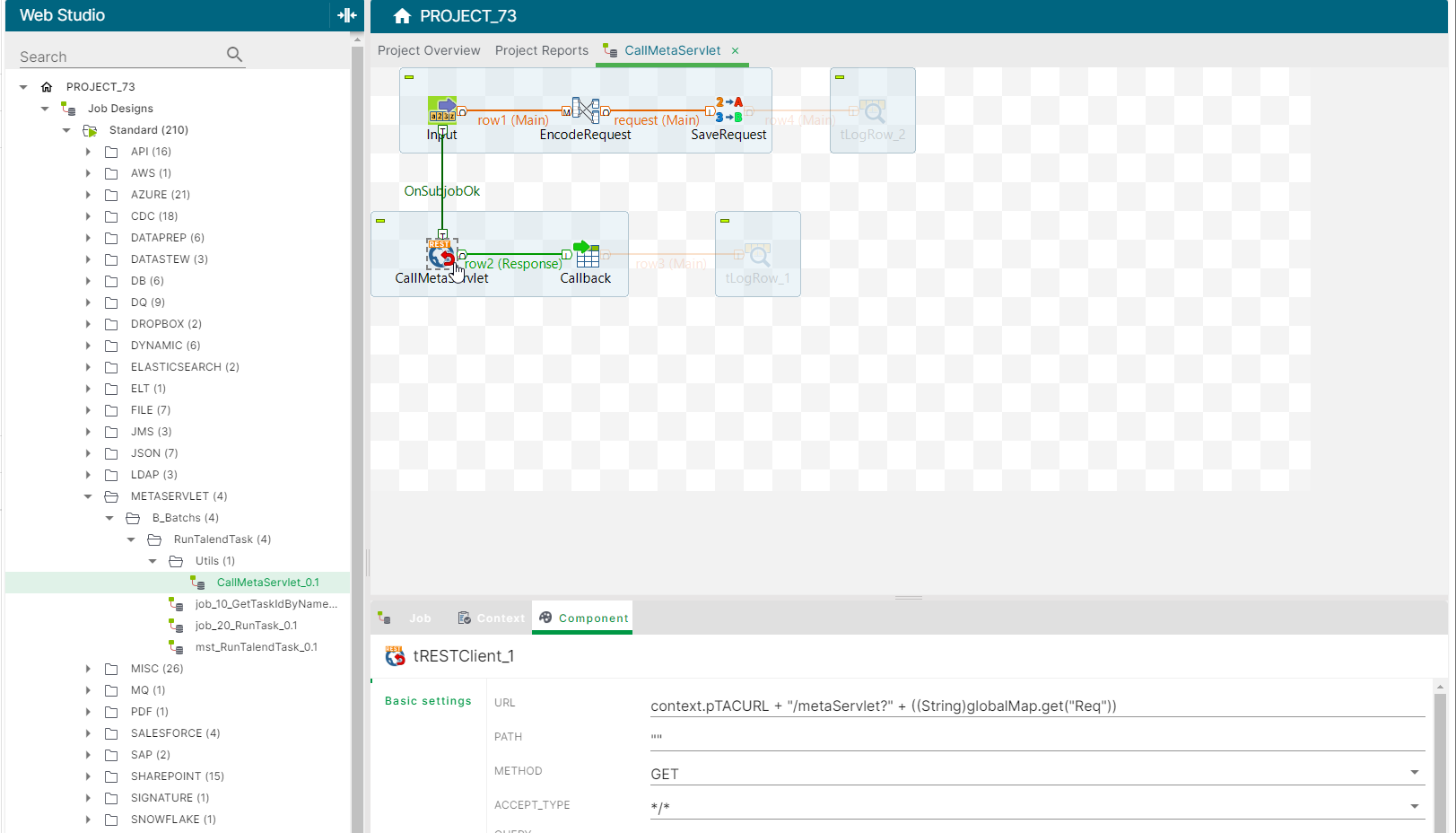Collapse the CallMetaServlet subjob box

pyautogui.click(x=380, y=220)
